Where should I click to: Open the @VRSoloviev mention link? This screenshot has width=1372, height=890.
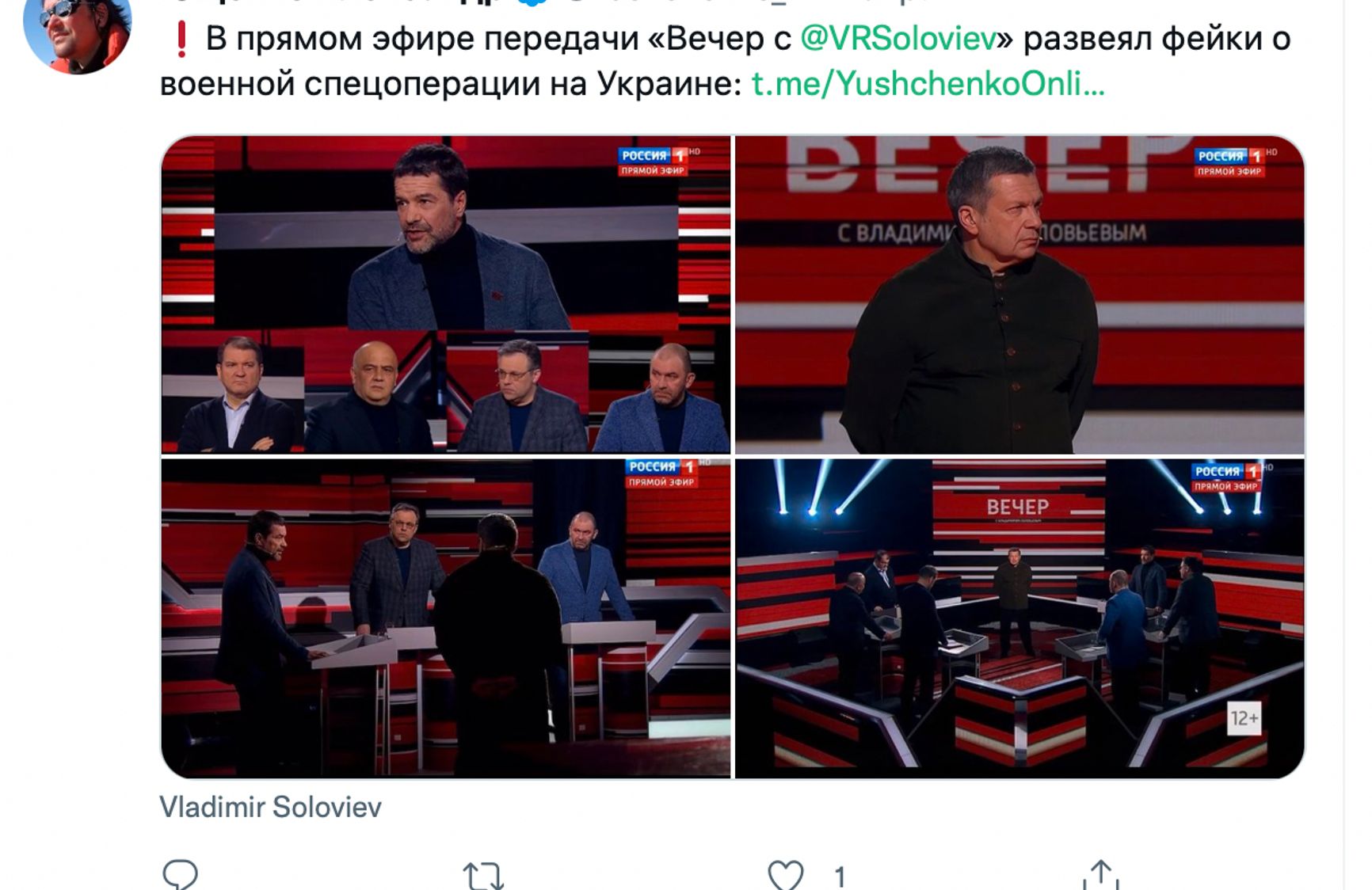pyautogui.click(x=898, y=38)
